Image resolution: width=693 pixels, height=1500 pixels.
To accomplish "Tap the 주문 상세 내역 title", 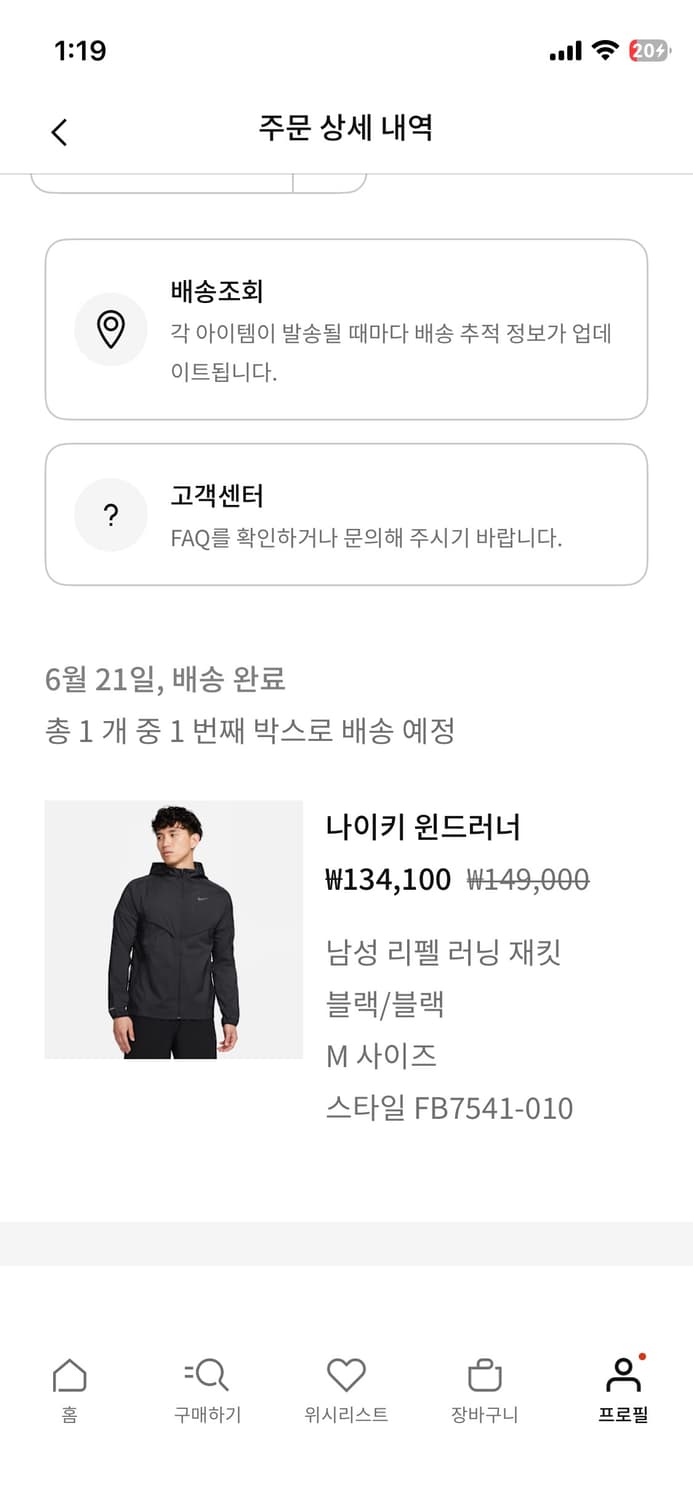I will [346, 129].
